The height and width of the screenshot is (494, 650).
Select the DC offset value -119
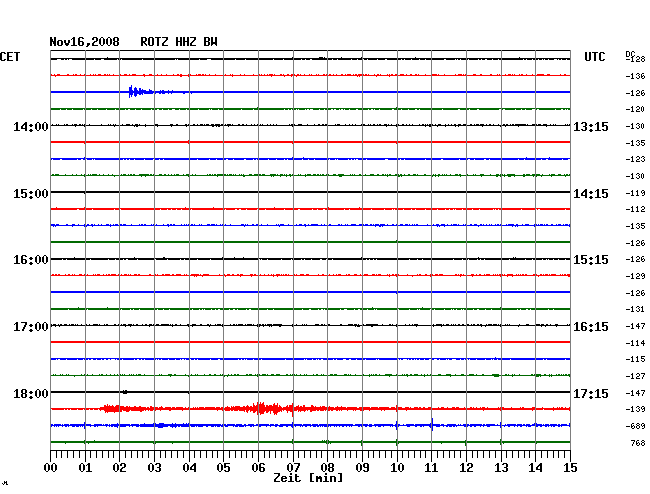coord(635,193)
